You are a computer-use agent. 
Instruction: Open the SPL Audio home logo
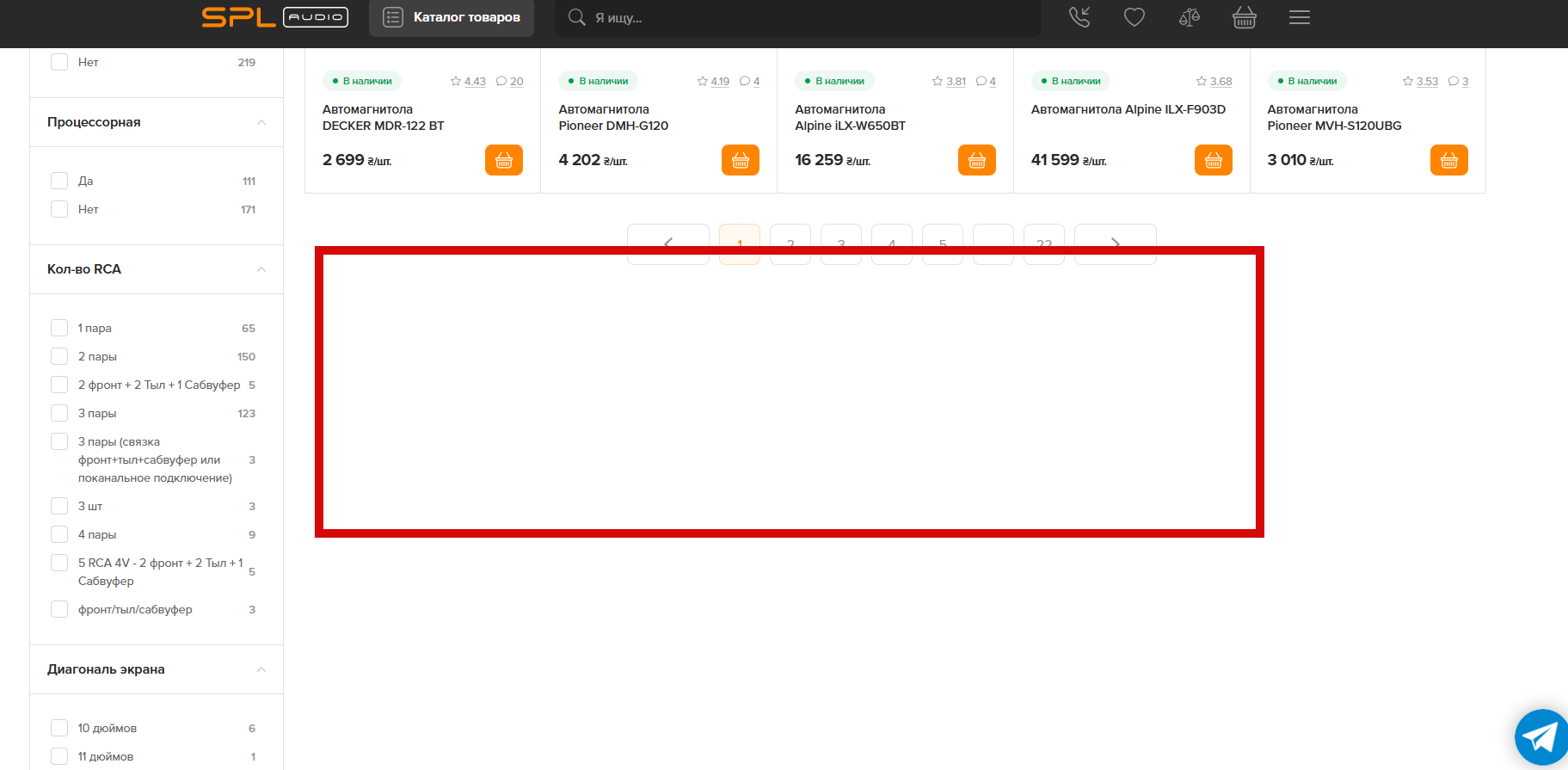pos(274,17)
